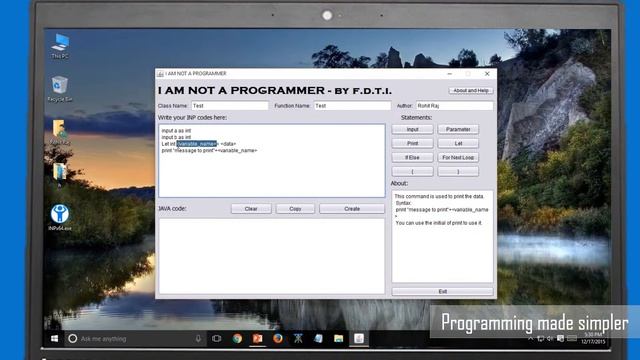This screenshot has height=360, width=640.
Task: Open PowerPoint from the taskbar
Action: click(x=258, y=338)
